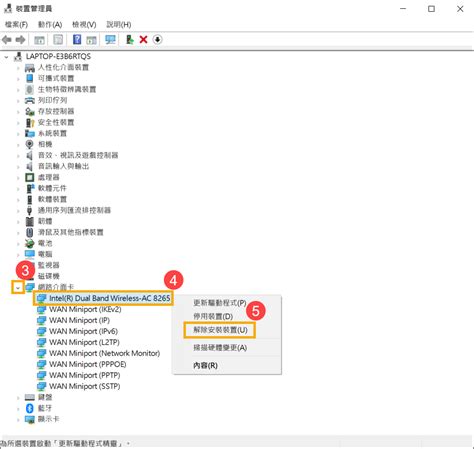The image size is (474, 449).
Task: Click the show/hide console tree toolbar icon
Action: tap(39, 40)
